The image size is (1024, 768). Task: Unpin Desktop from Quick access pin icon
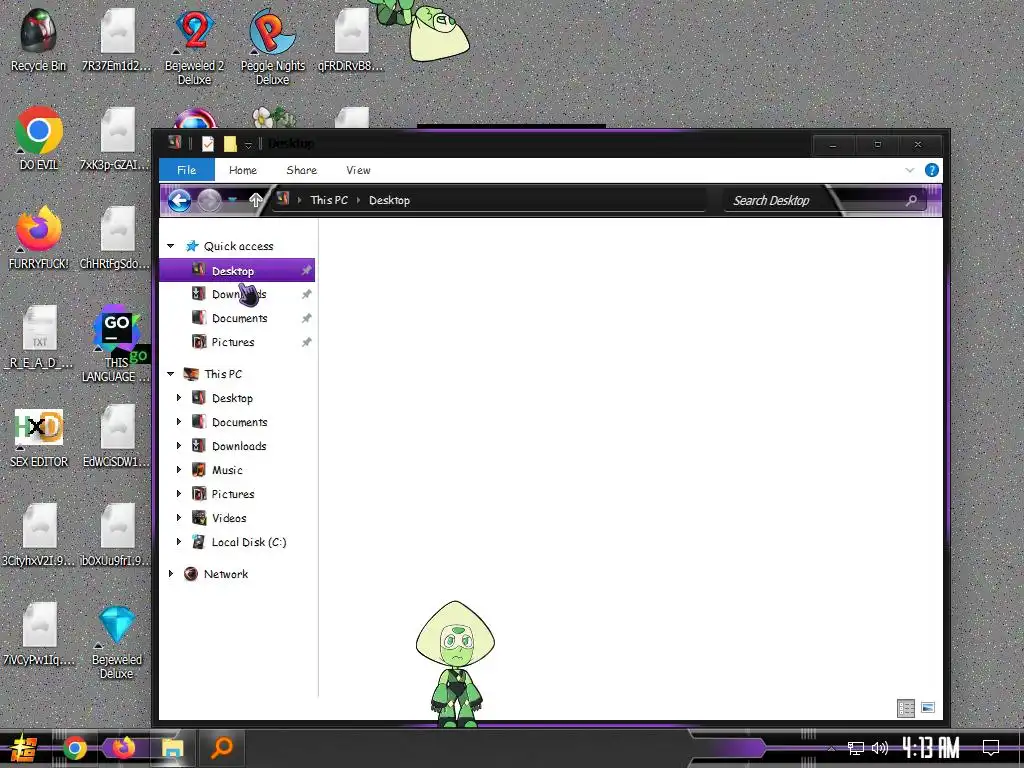point(306,270)
